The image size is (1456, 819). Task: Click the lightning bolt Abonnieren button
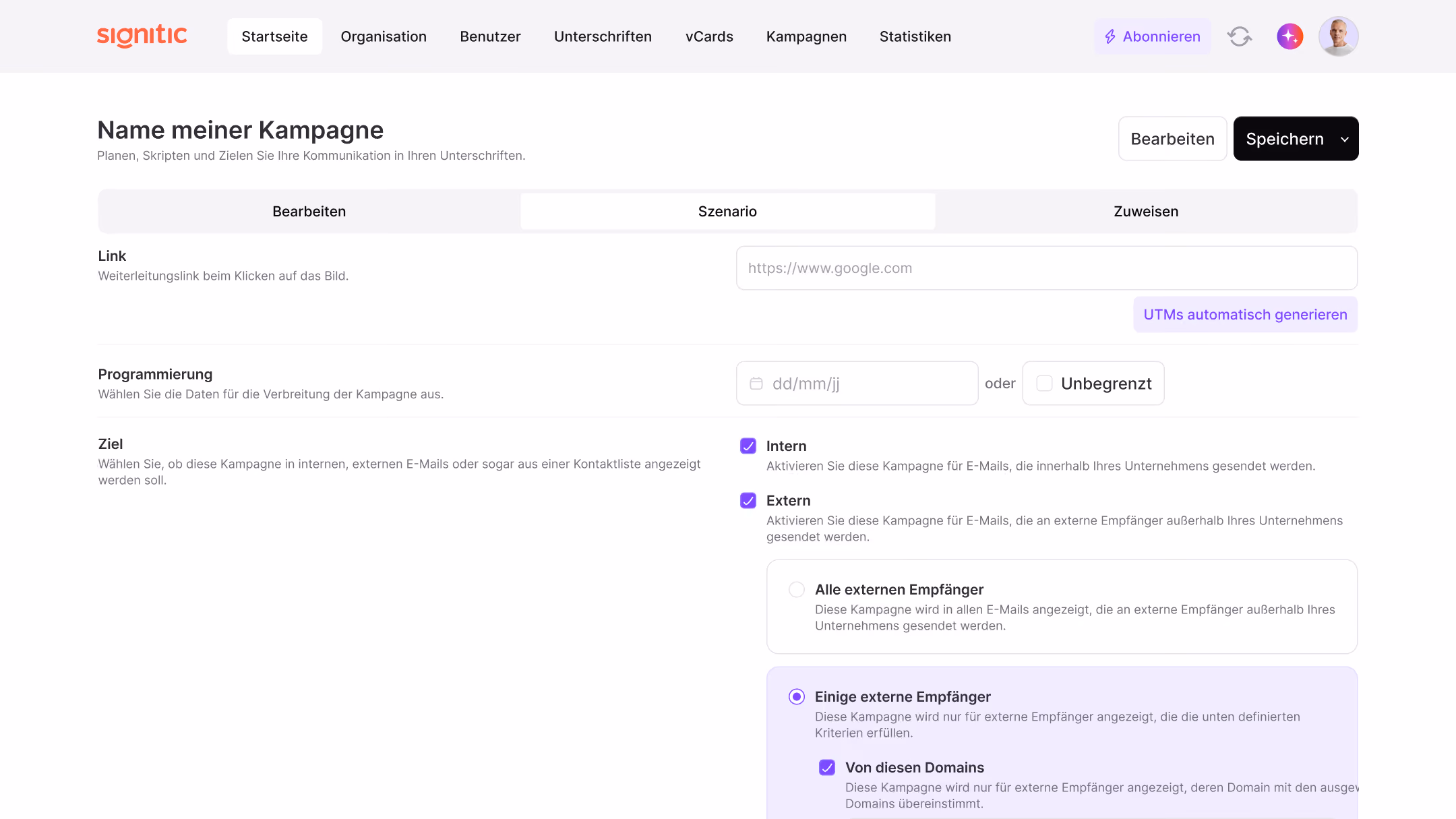click(x=1152, y=36)
